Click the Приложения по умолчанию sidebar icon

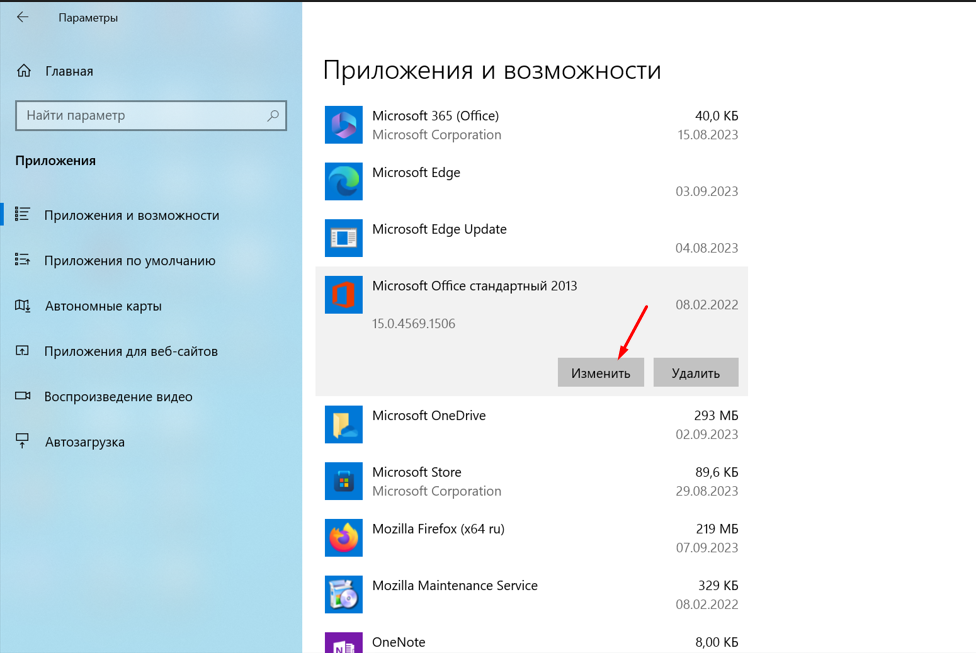[x=22, y=260]
